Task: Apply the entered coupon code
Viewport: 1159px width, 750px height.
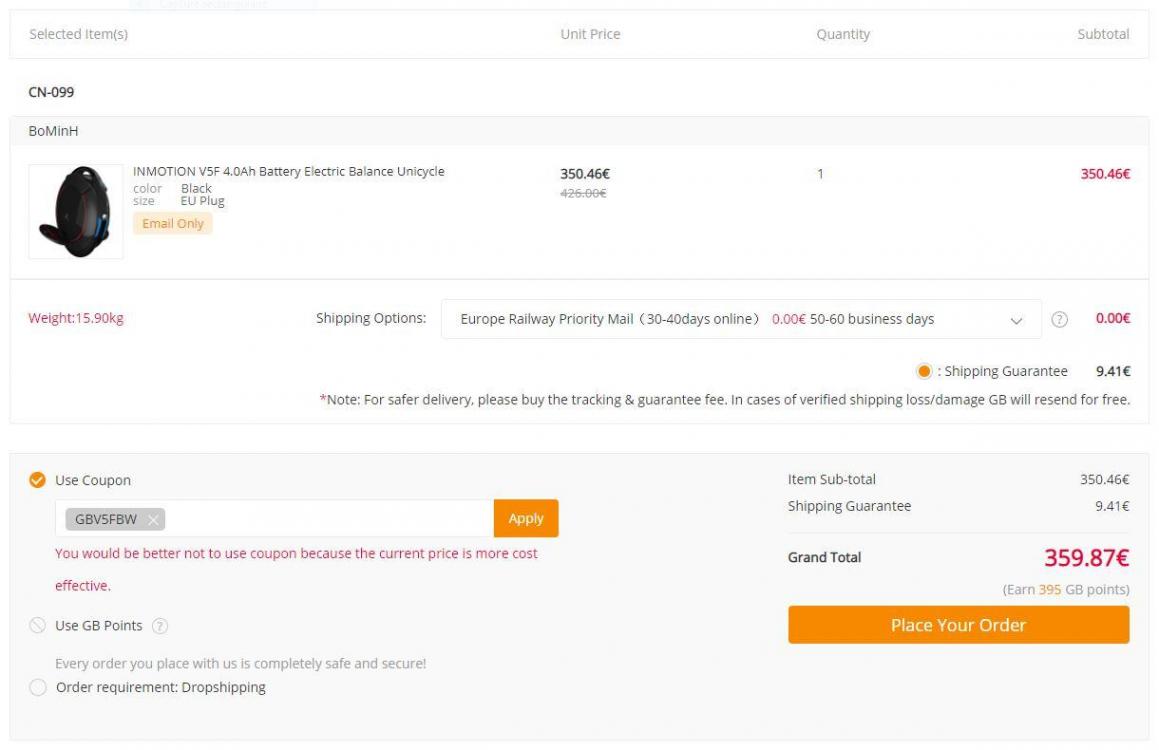Action: (526, 519)
